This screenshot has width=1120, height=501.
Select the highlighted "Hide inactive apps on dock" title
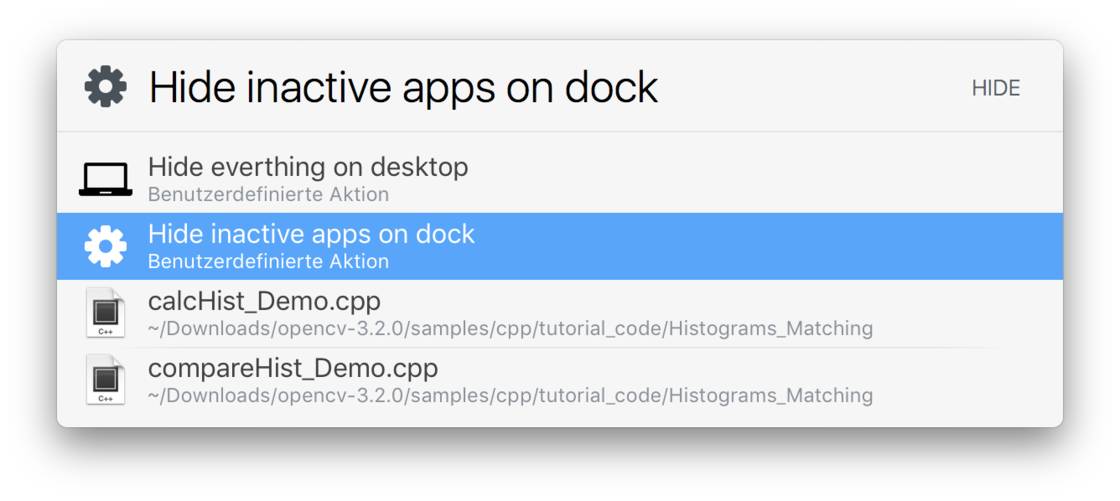tap(311, 234)
